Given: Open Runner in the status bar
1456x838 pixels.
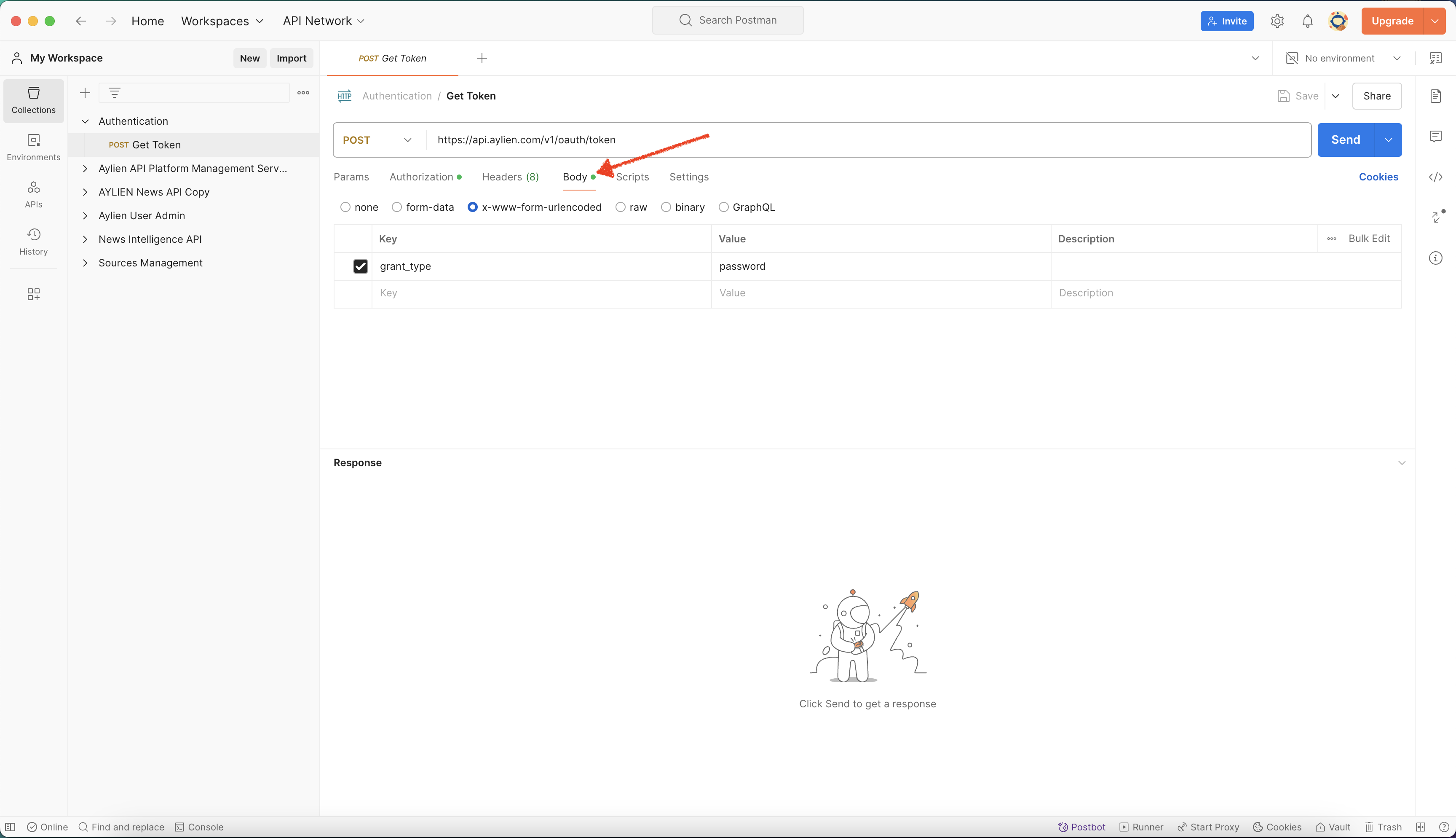Looking at the screenshot, I should 1141,827.
